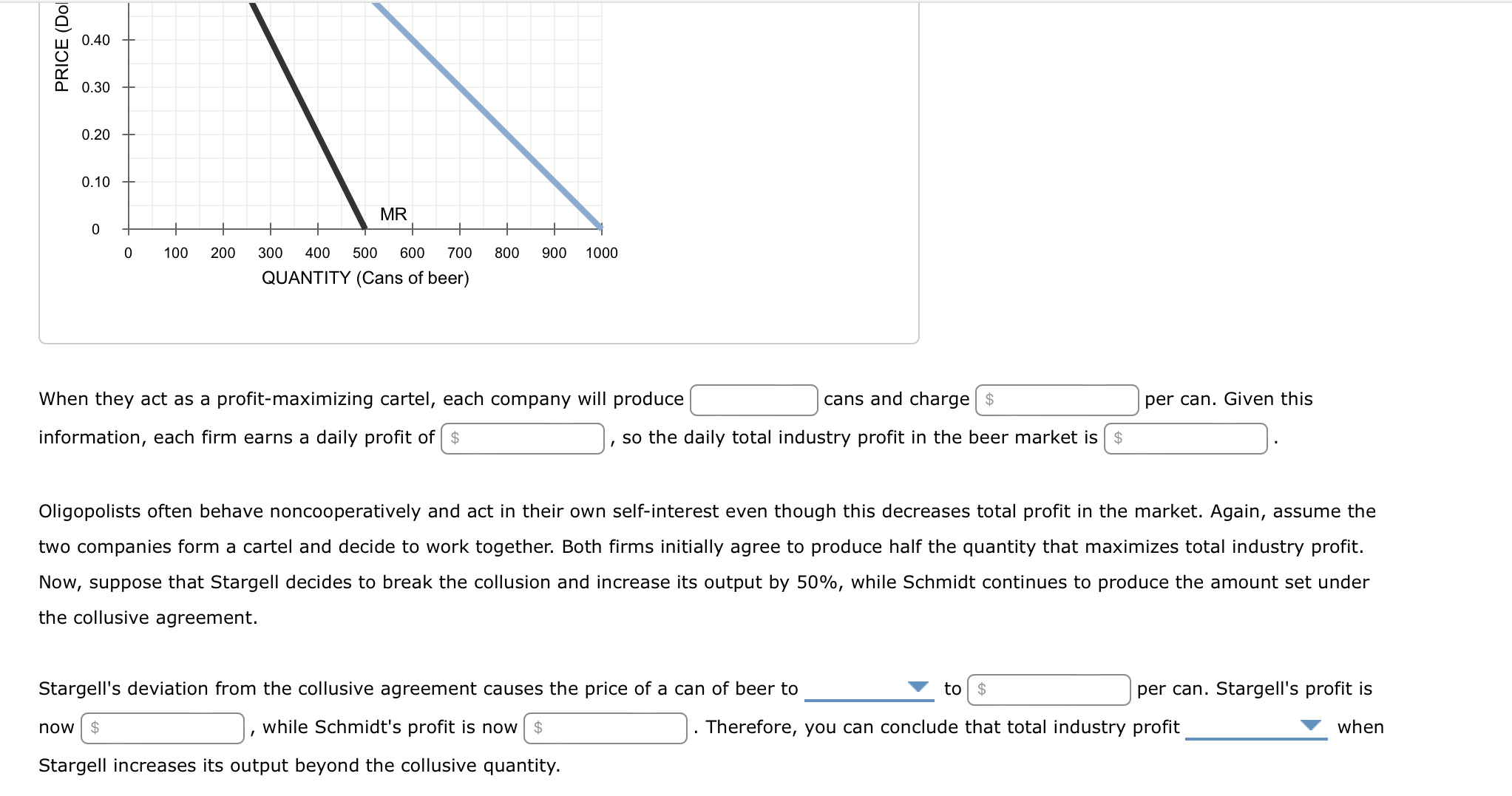Click the QUANTITY axis label
This screenshot has height=796, width=1512.
click(x=365, y=277)
